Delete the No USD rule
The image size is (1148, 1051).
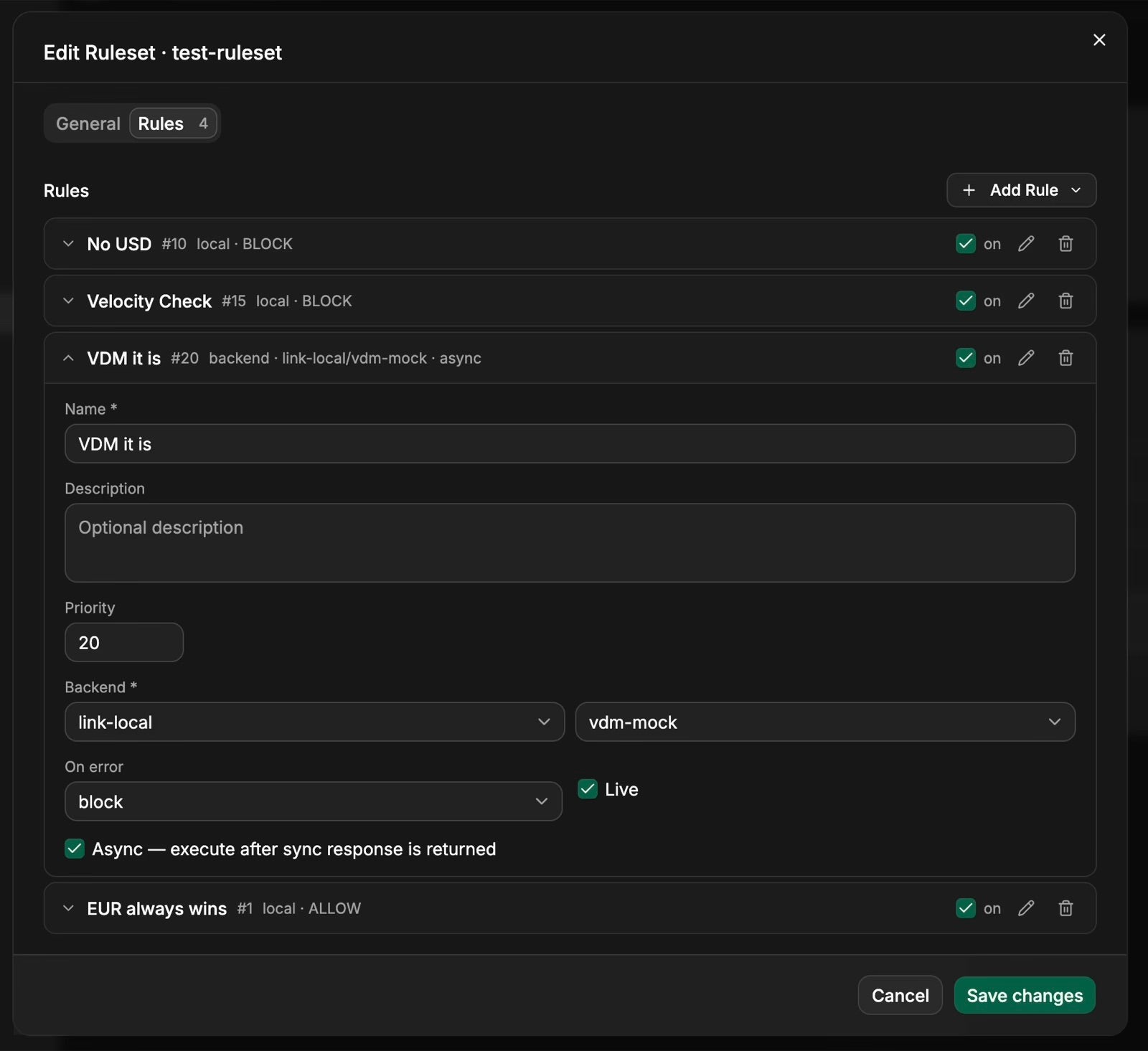(x=1065, y=244)
